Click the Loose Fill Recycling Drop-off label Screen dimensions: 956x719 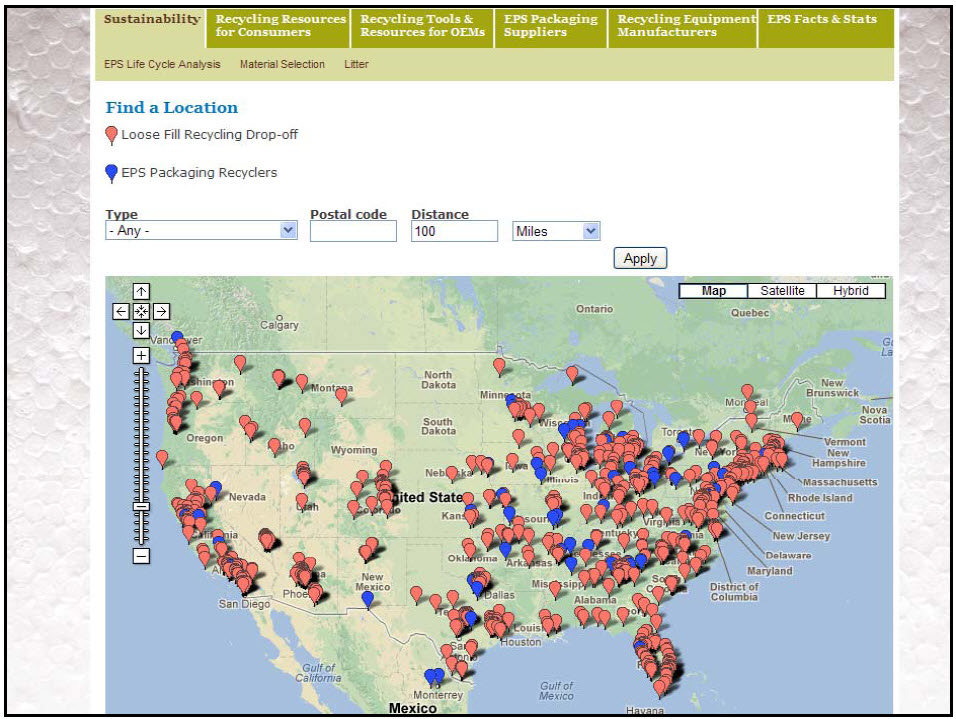(x=209, y=134)
